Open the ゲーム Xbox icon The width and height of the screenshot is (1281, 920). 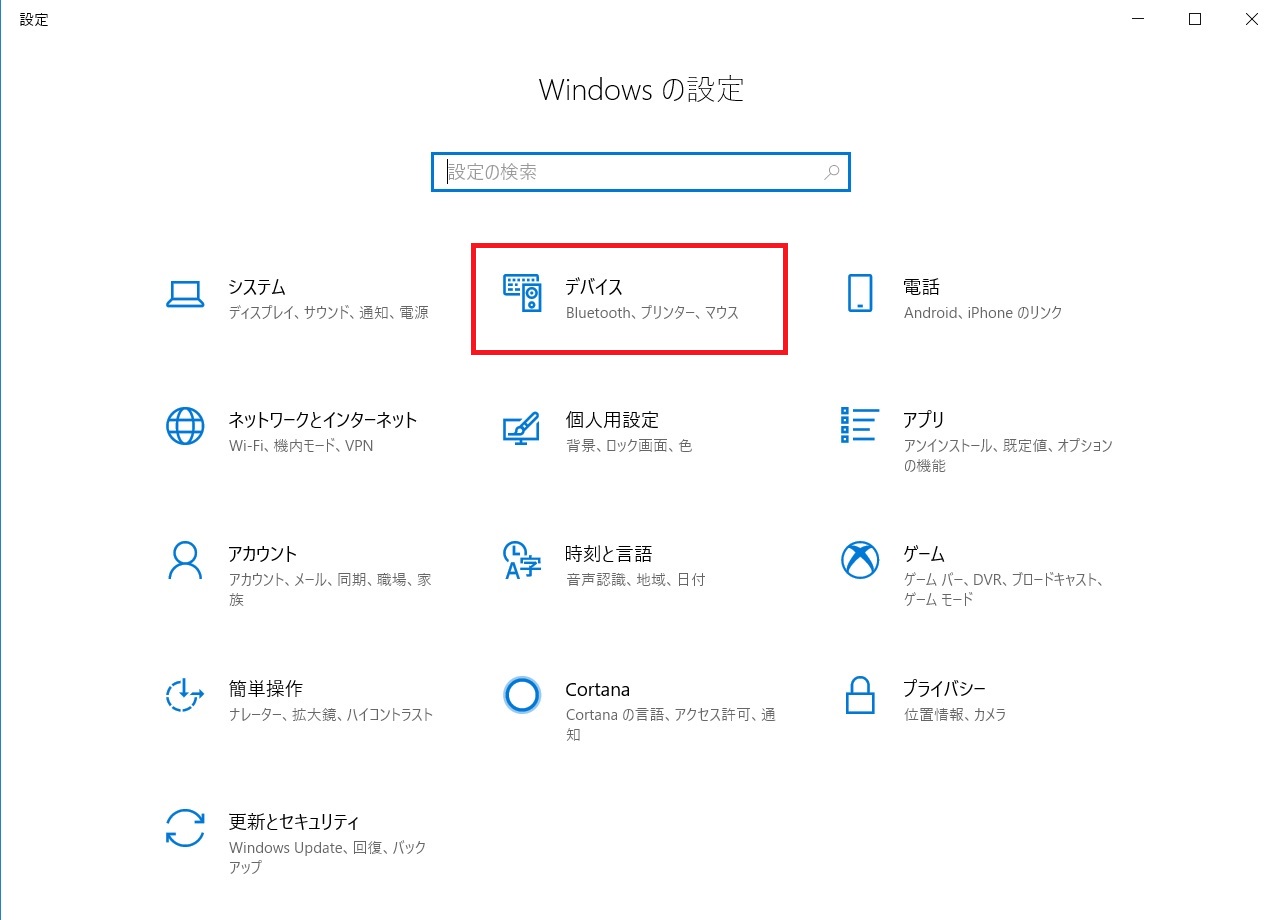pyautogui.click(x=860, y=560)
